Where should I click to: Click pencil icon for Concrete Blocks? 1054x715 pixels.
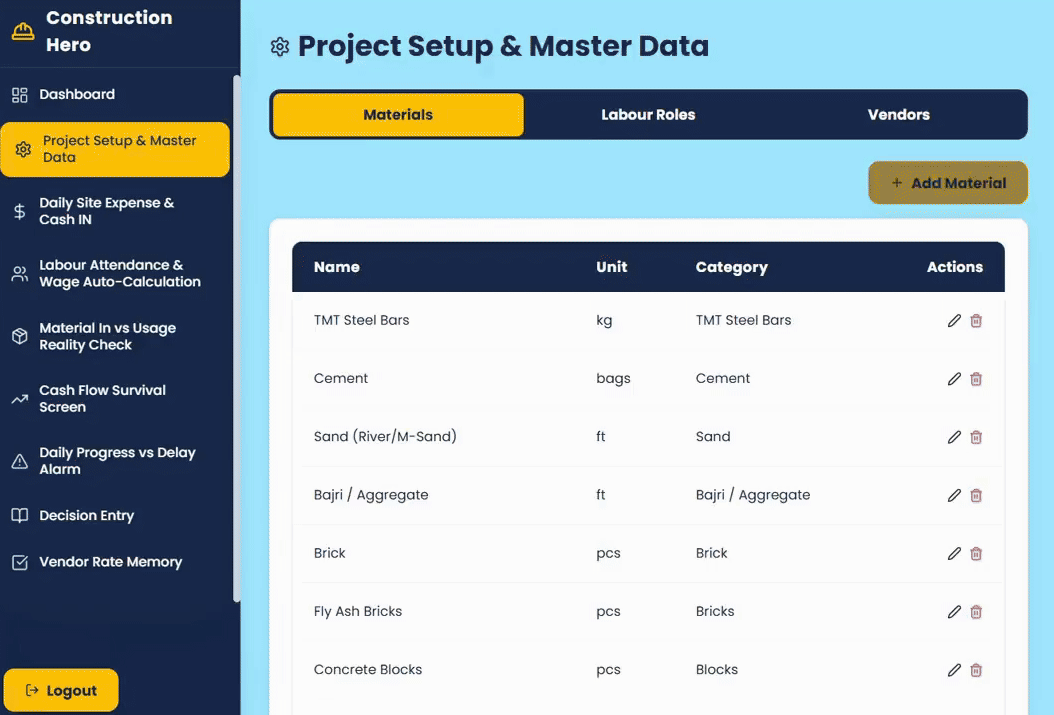[954, 670]
